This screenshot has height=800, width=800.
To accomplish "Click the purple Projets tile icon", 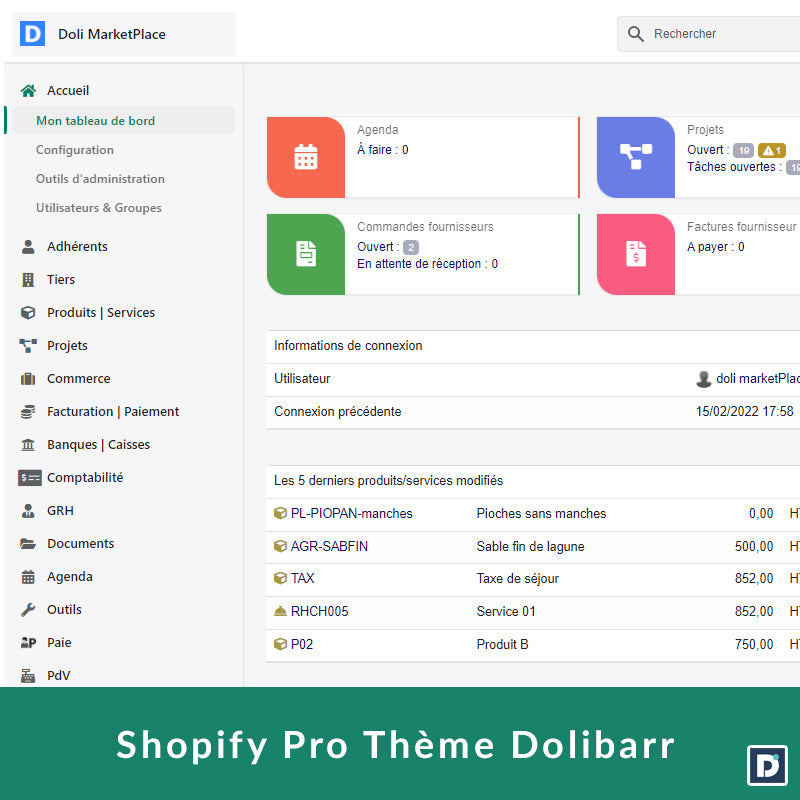I will [636, 157].
